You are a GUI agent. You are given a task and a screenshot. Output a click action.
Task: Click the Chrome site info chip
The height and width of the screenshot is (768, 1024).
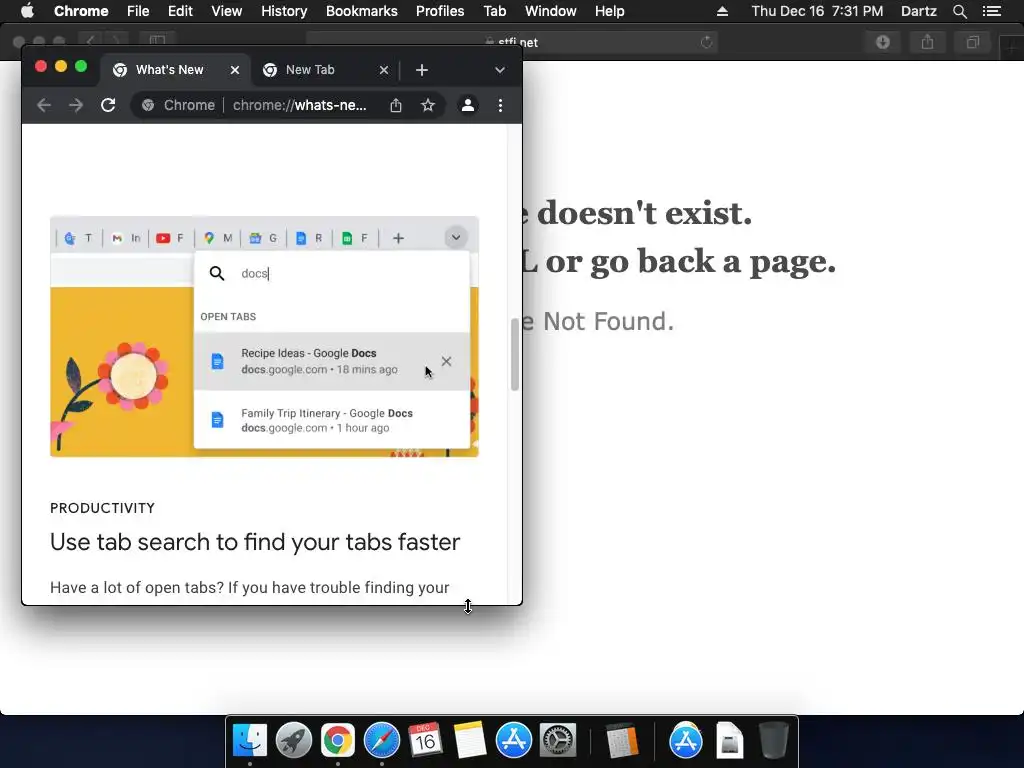(178, 105)
